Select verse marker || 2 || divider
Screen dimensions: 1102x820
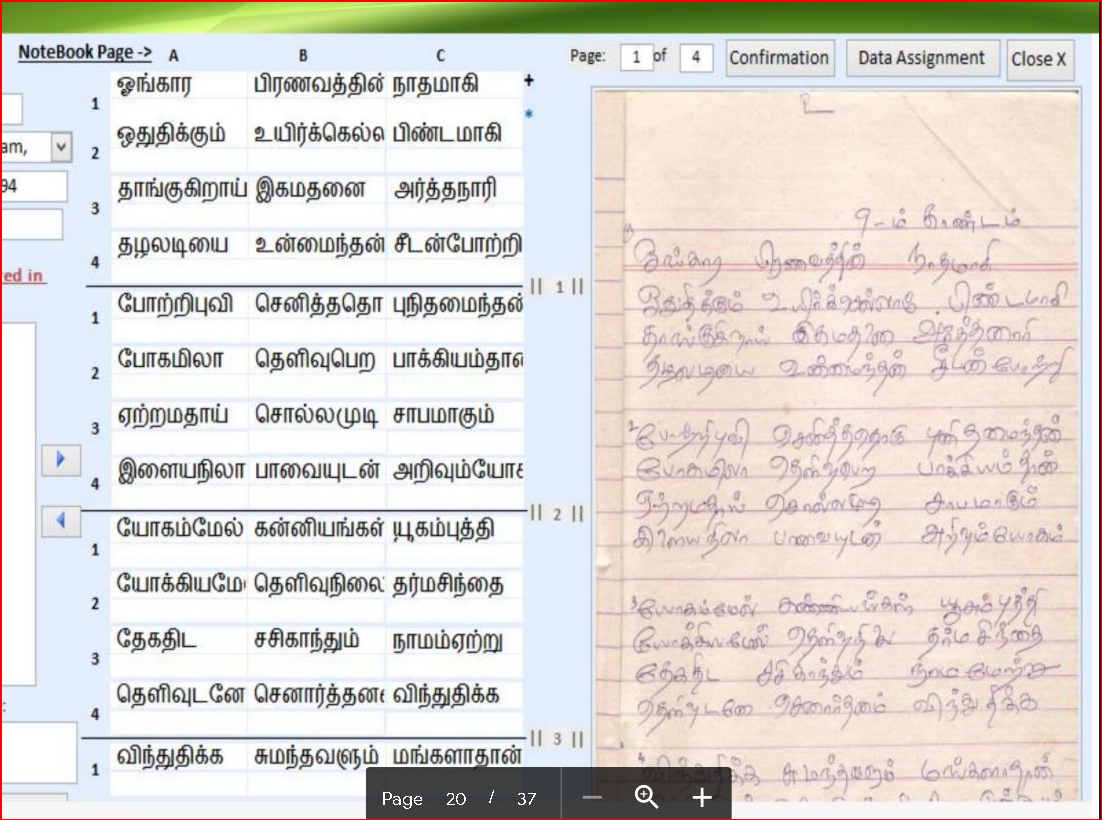pyautogui.click(x=556, y=514)
